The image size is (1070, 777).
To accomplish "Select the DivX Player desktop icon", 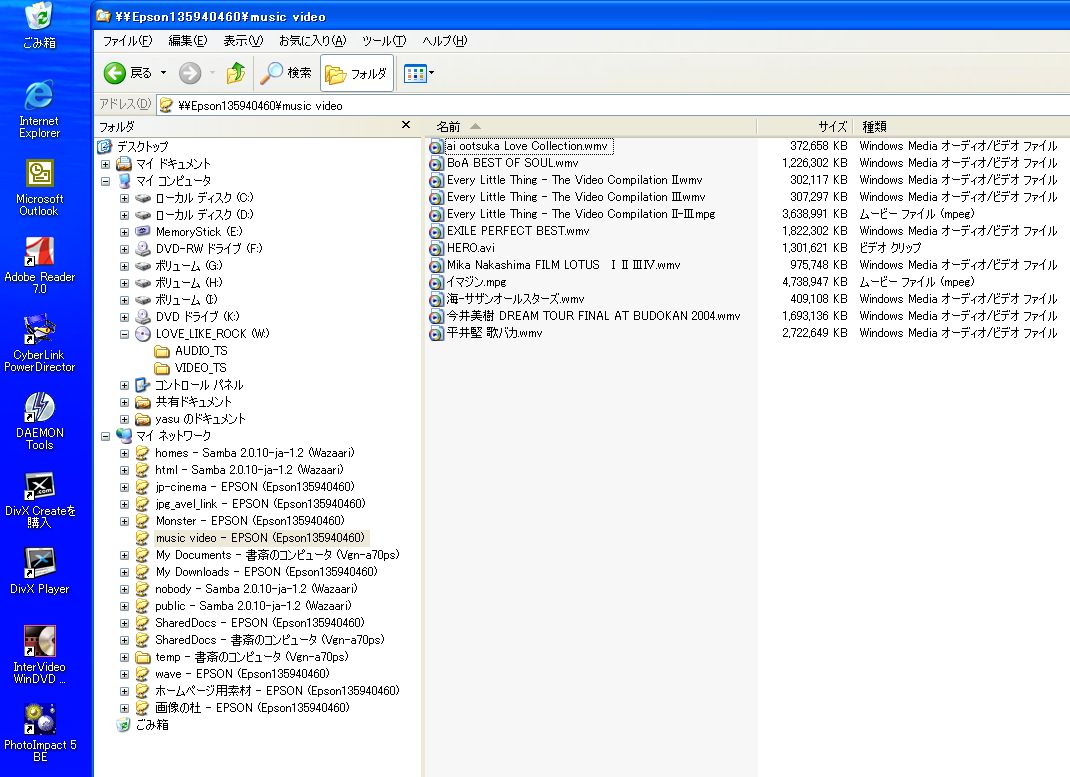I will (x=40, y=571).
